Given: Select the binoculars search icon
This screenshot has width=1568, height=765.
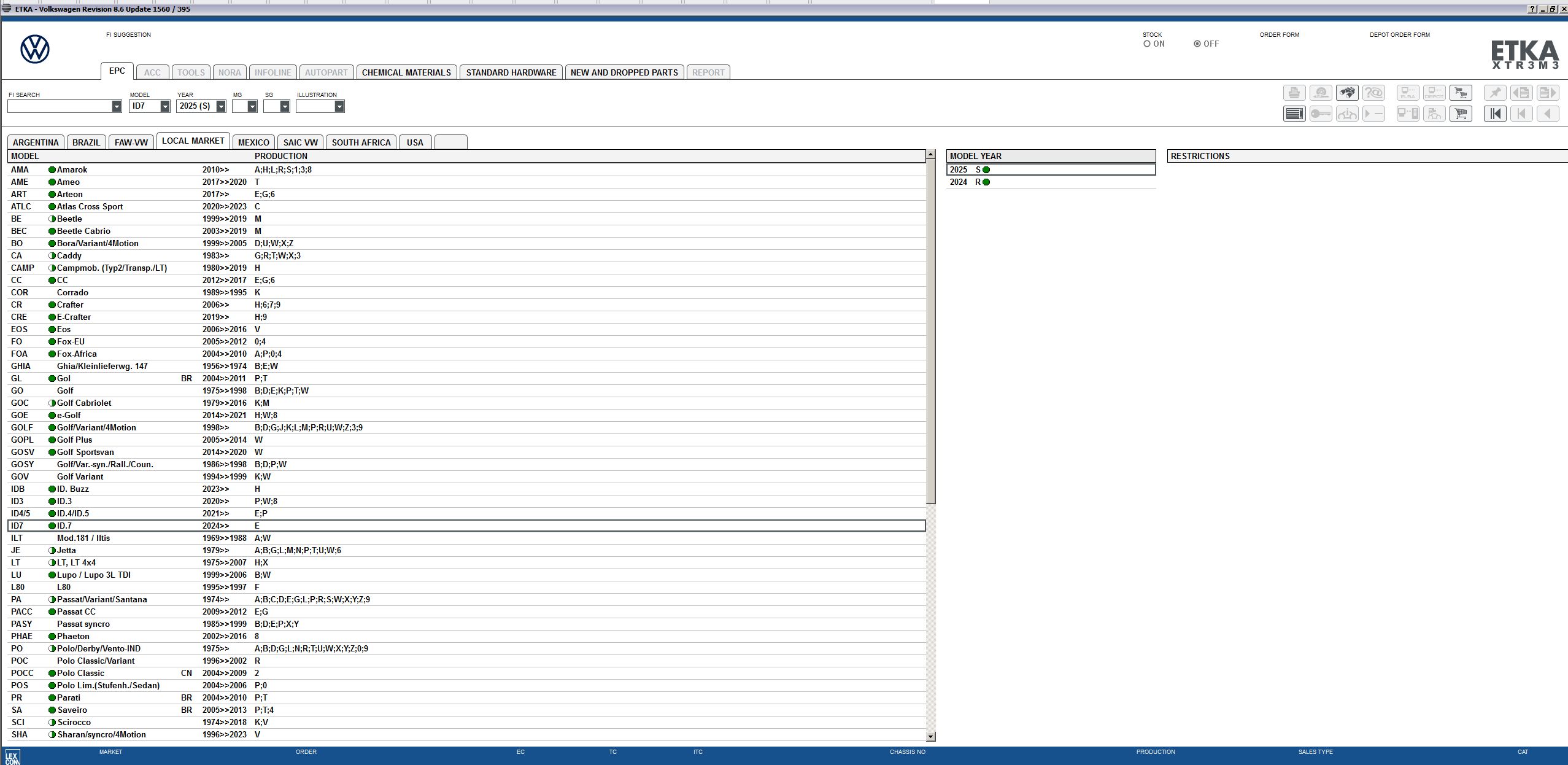Looking at the screenshot, I should pyautogui.click(x=1346, y=92).
